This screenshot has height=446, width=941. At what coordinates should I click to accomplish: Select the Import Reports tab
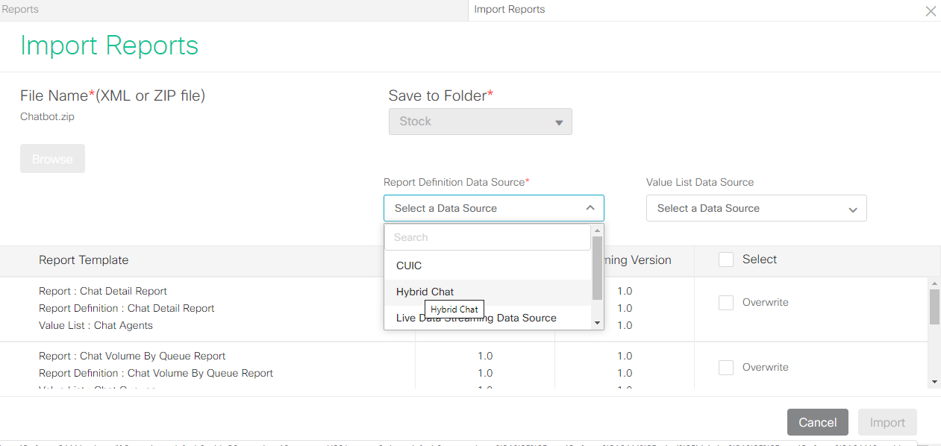click(x=509, y=10)
